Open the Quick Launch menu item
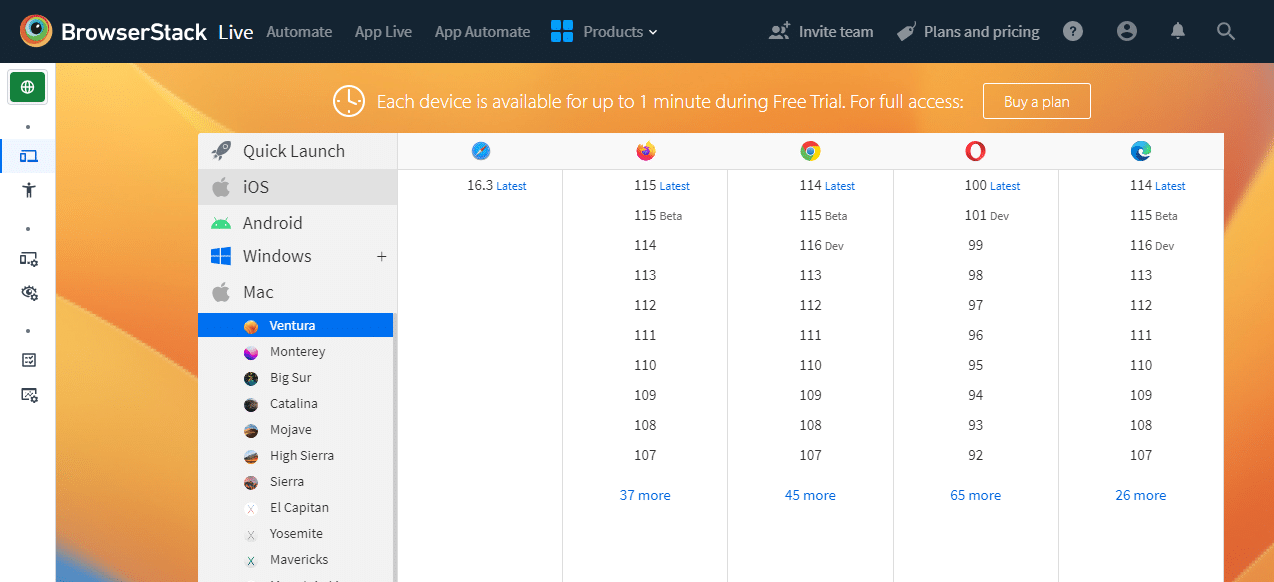 (297, 151)
